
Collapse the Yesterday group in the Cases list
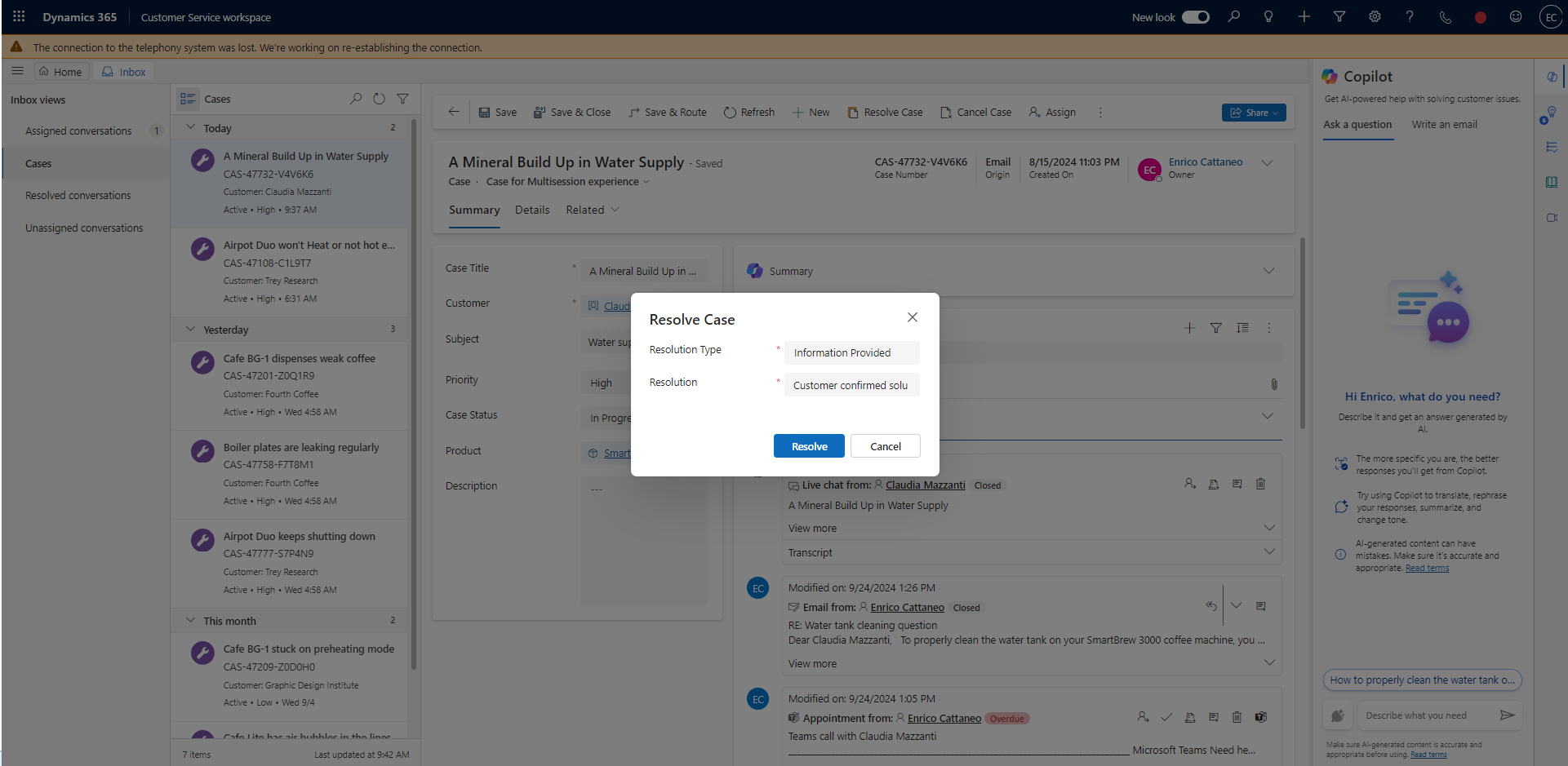[x=189, y=330]
